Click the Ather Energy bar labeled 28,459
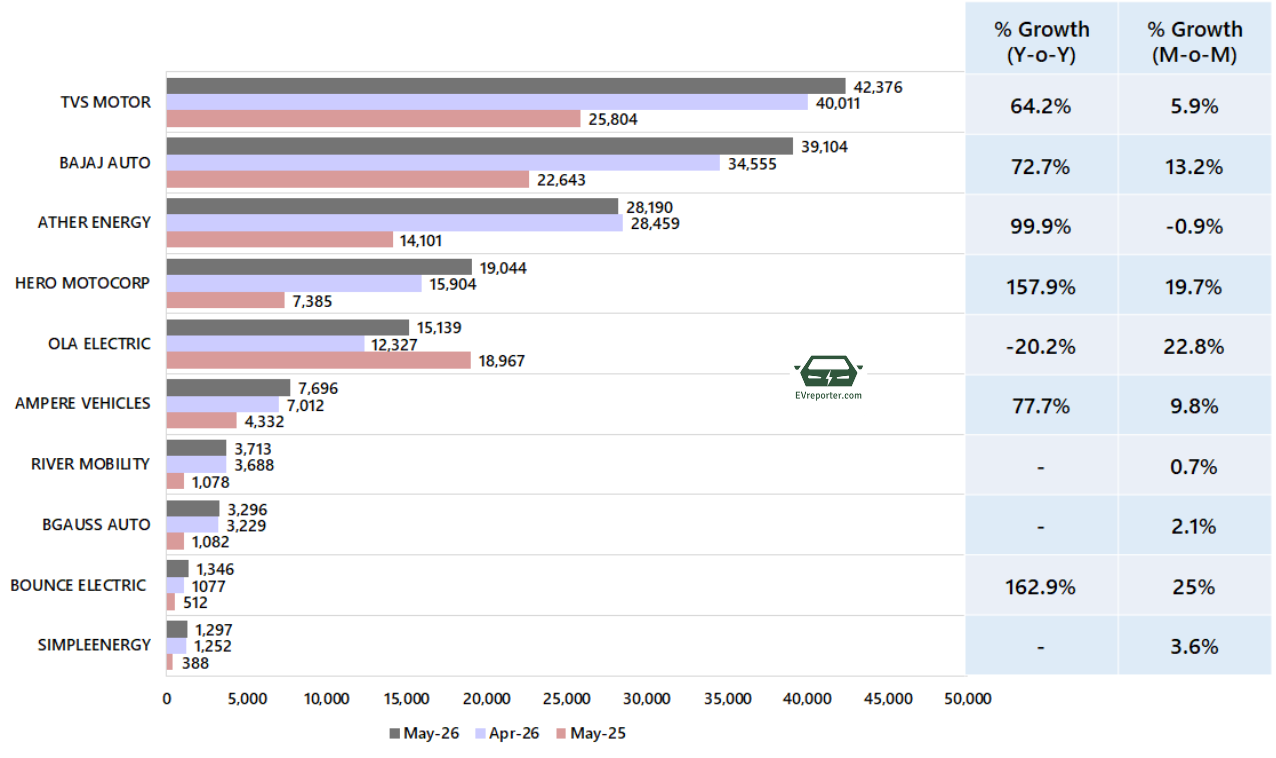 point(394,223)
